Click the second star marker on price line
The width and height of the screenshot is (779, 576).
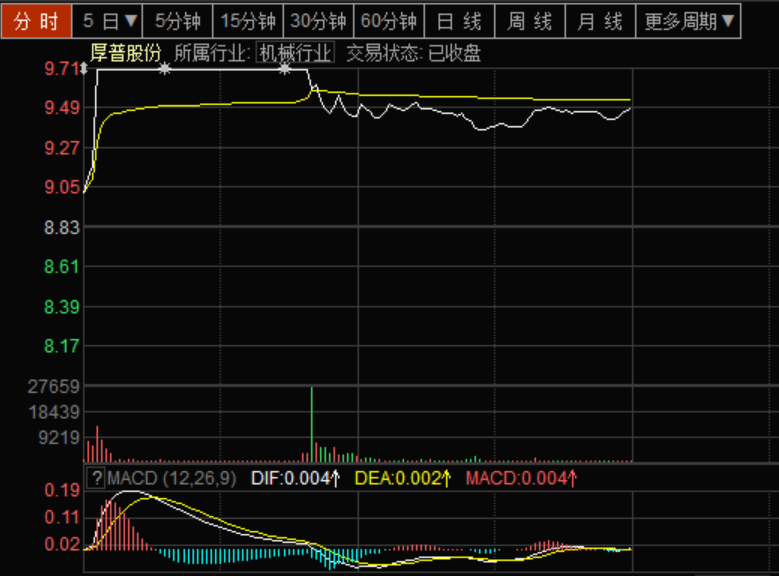click(x=284, y=69)
